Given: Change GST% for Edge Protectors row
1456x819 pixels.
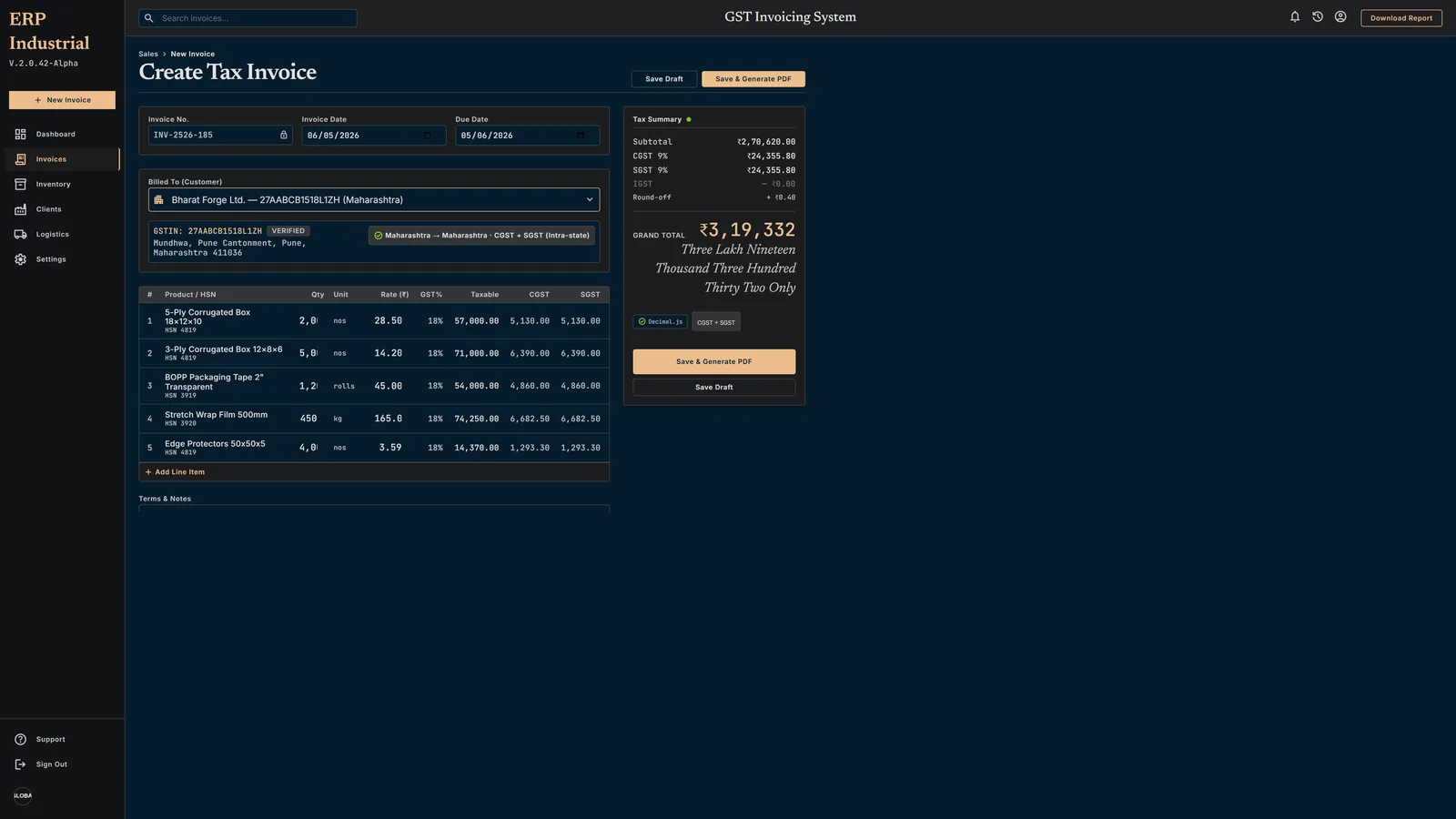Looking at the screenshot, I should click(x=435, y=448).
